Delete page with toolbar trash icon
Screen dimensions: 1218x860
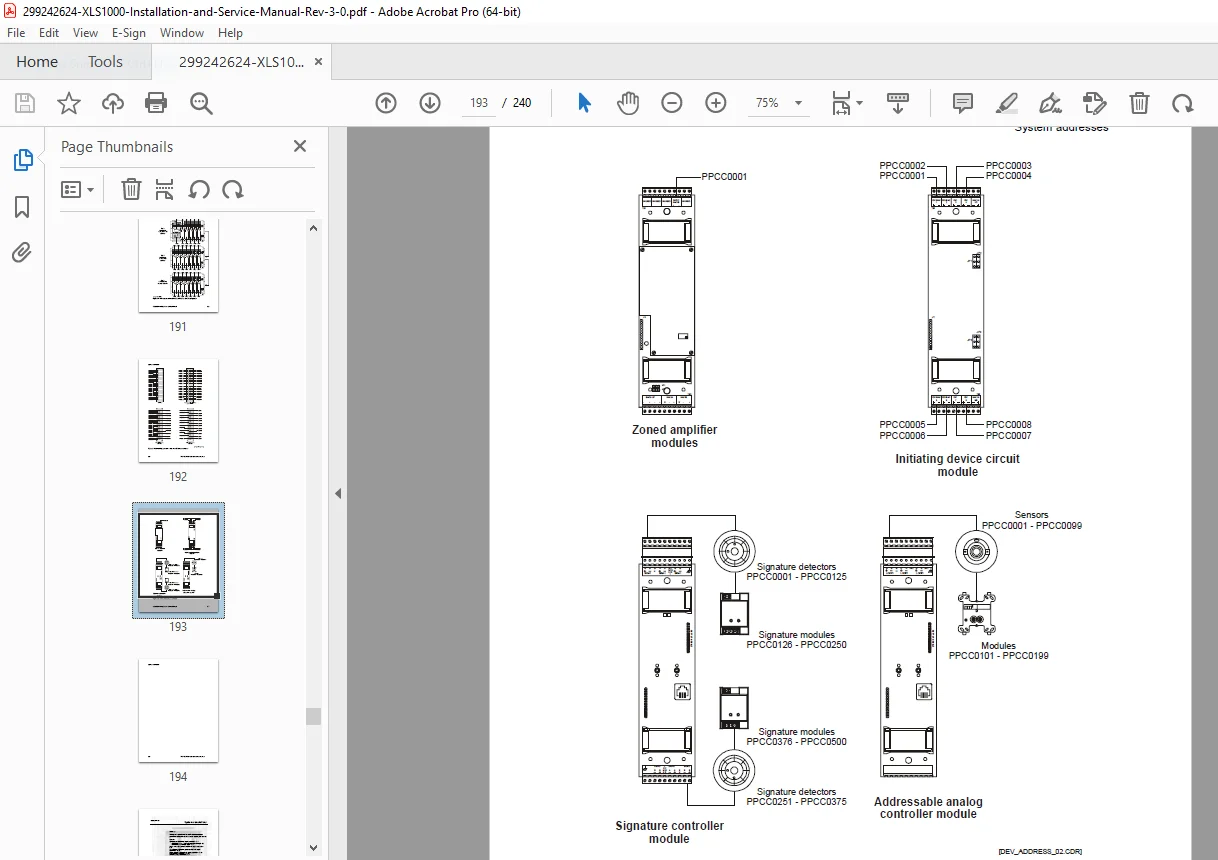click(x=1139, y=103)
